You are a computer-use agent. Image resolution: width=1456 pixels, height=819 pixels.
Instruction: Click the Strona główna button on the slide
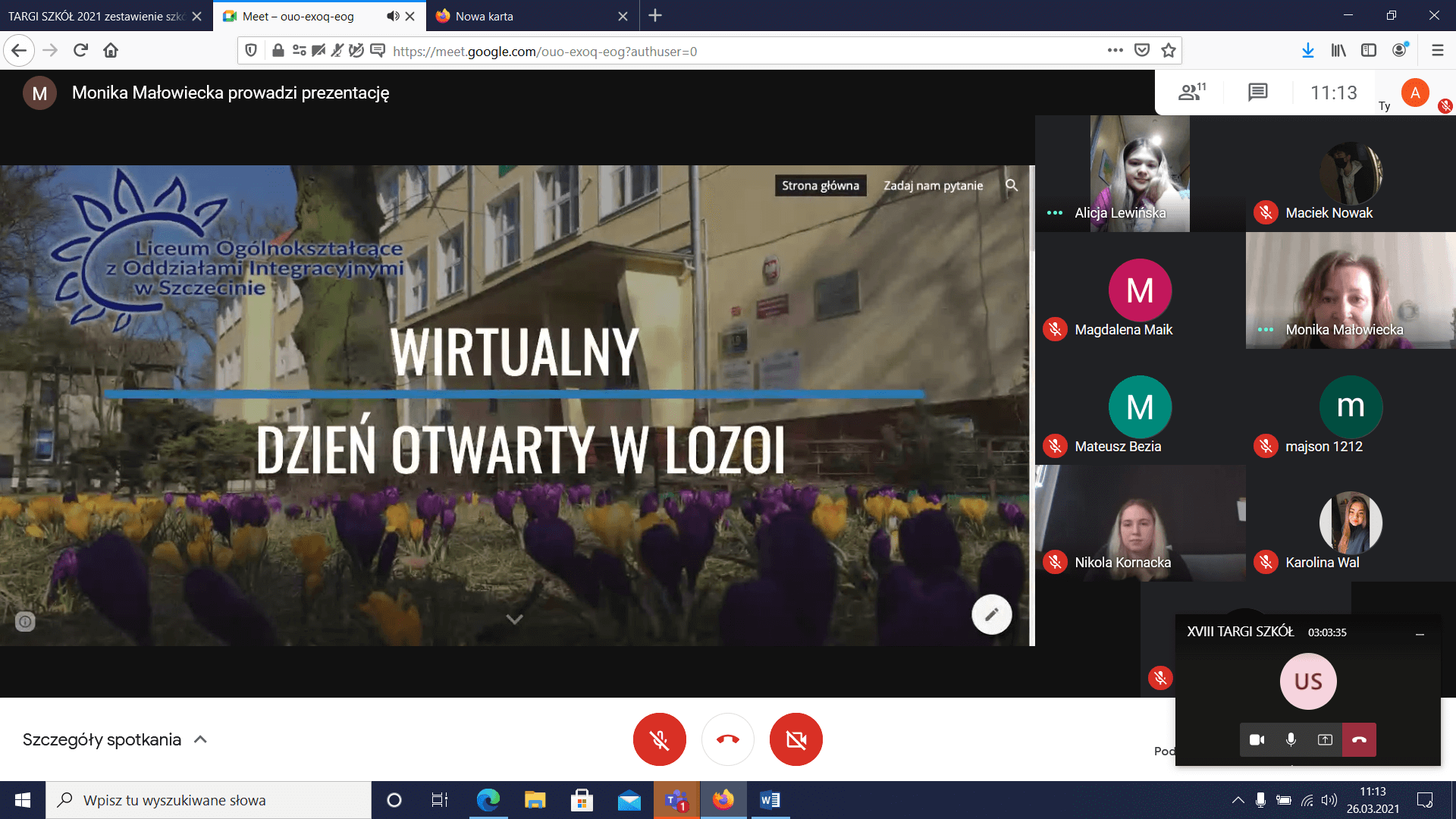coord(820,185)
